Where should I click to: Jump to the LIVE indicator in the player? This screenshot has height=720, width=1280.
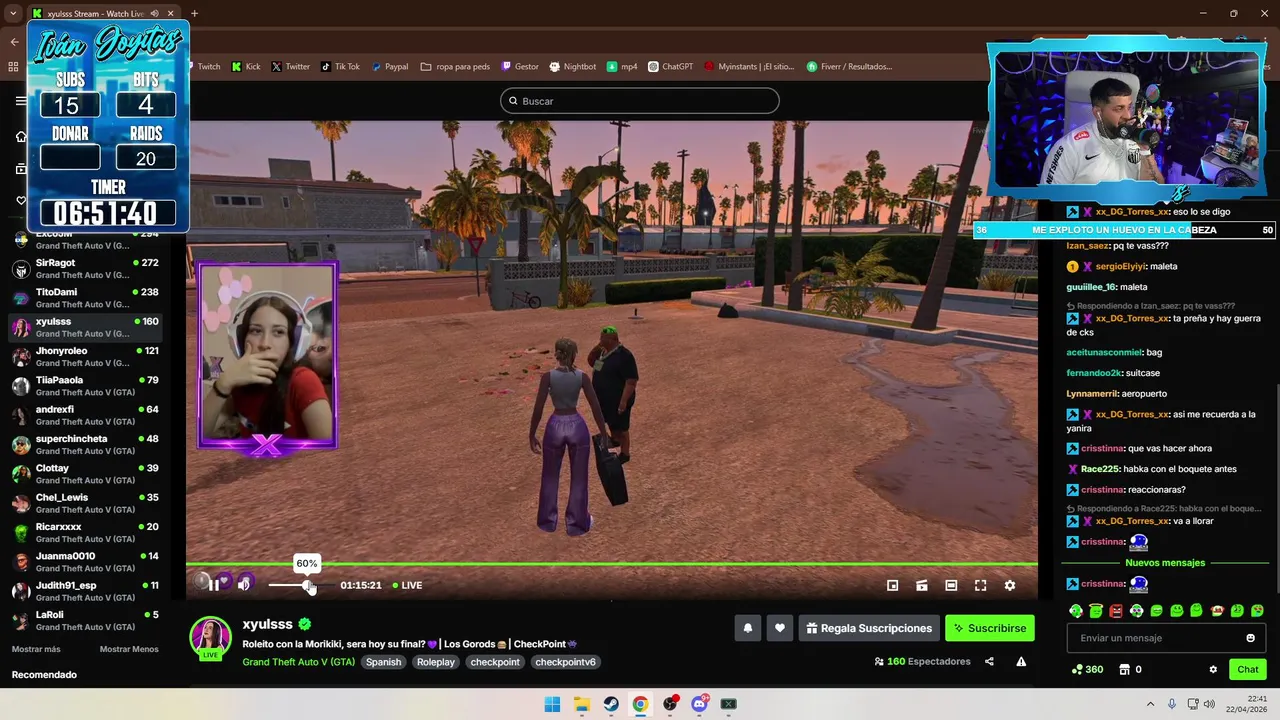pyautogui.click(x=407, y=585)
